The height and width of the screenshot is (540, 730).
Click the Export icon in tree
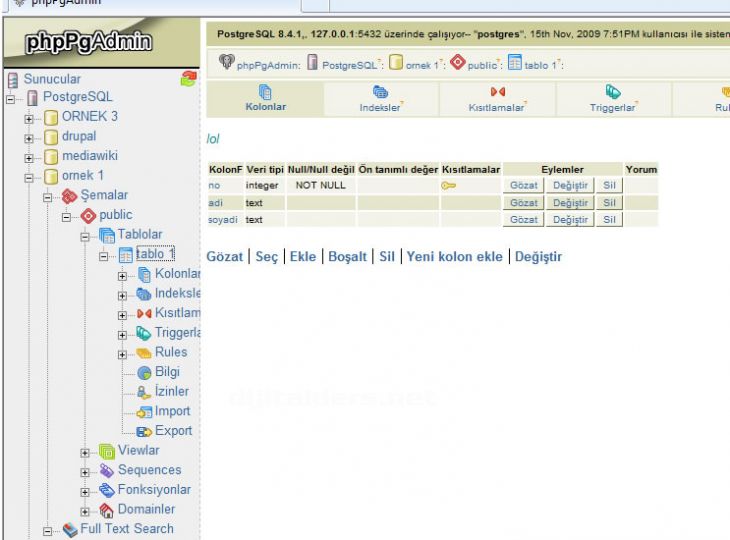(144, 432)
